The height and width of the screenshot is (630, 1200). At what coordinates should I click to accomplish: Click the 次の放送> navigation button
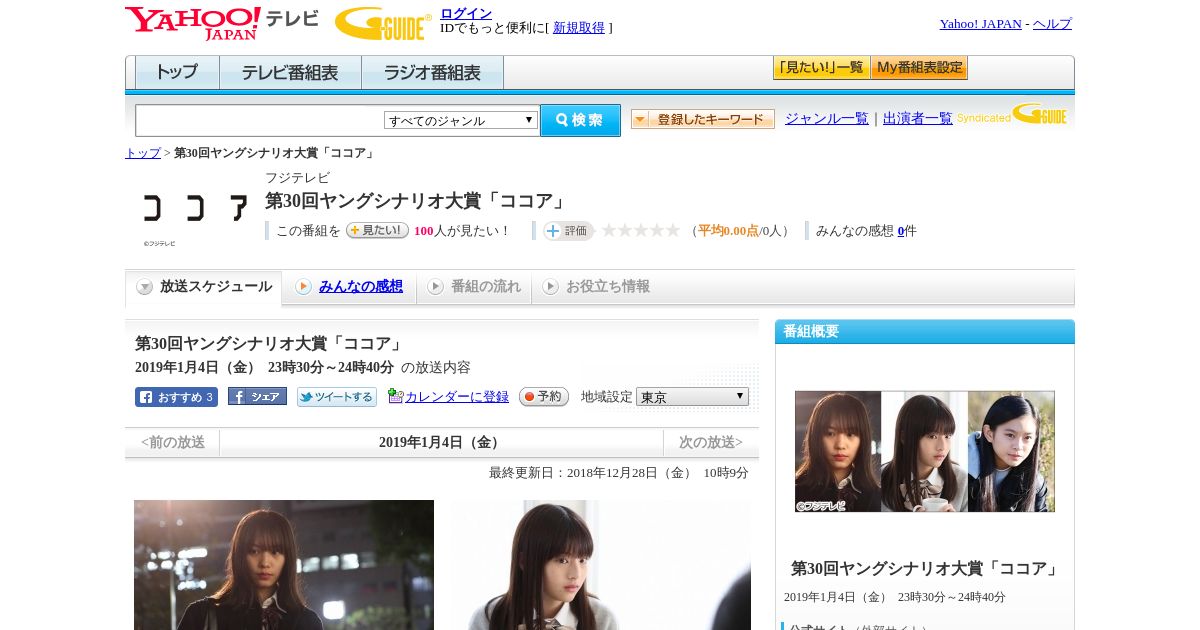click(711, 443)
